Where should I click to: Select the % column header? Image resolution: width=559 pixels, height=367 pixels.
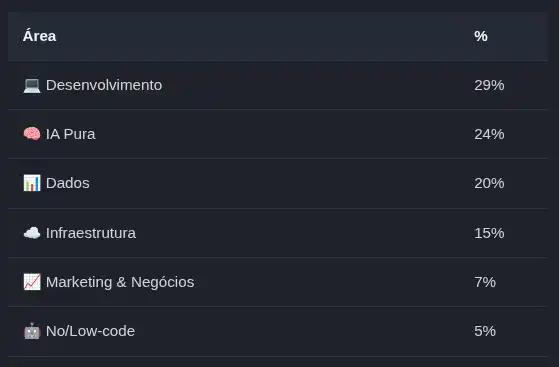(x=481, y=36)
